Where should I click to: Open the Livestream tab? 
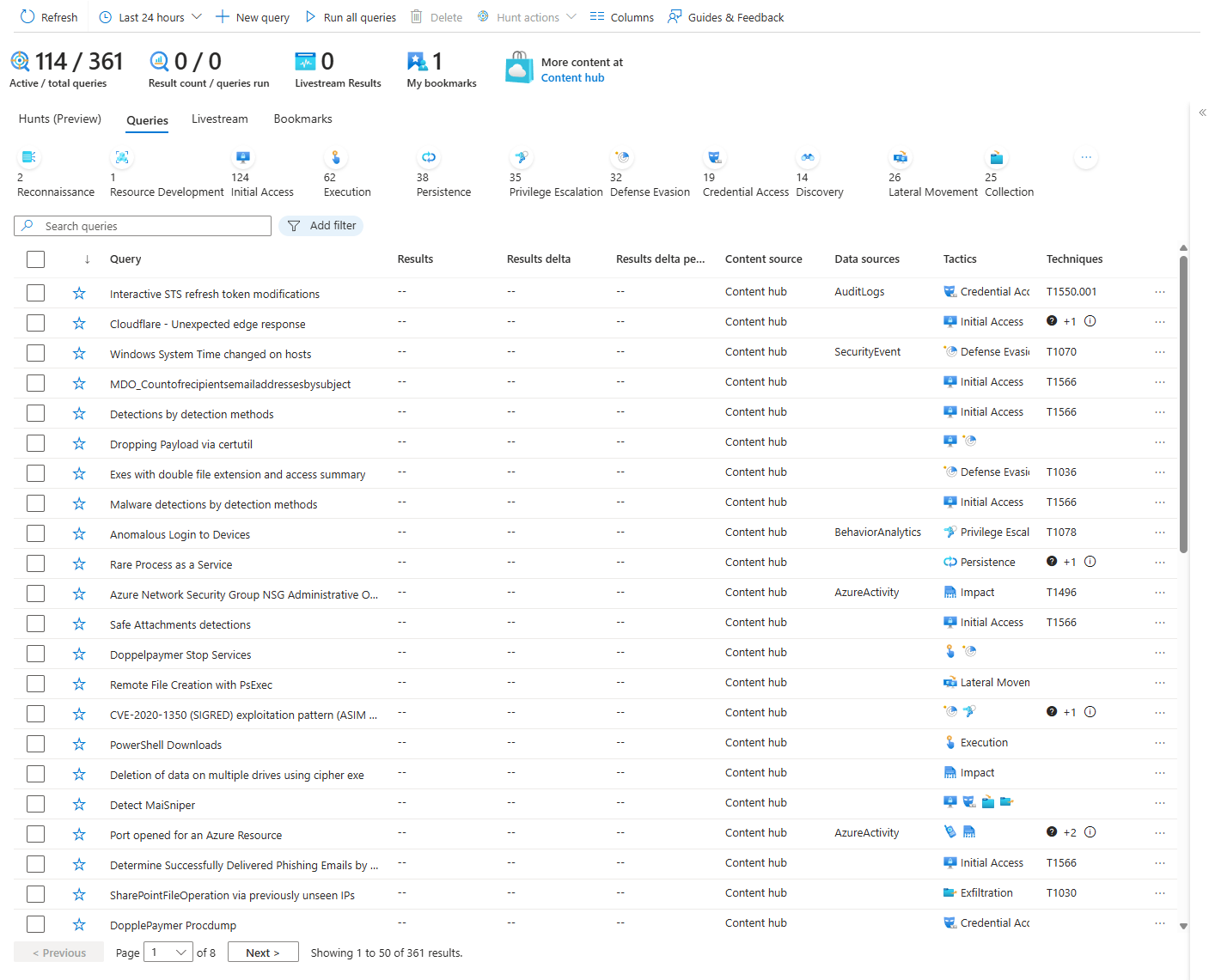[x=220, y=119]
